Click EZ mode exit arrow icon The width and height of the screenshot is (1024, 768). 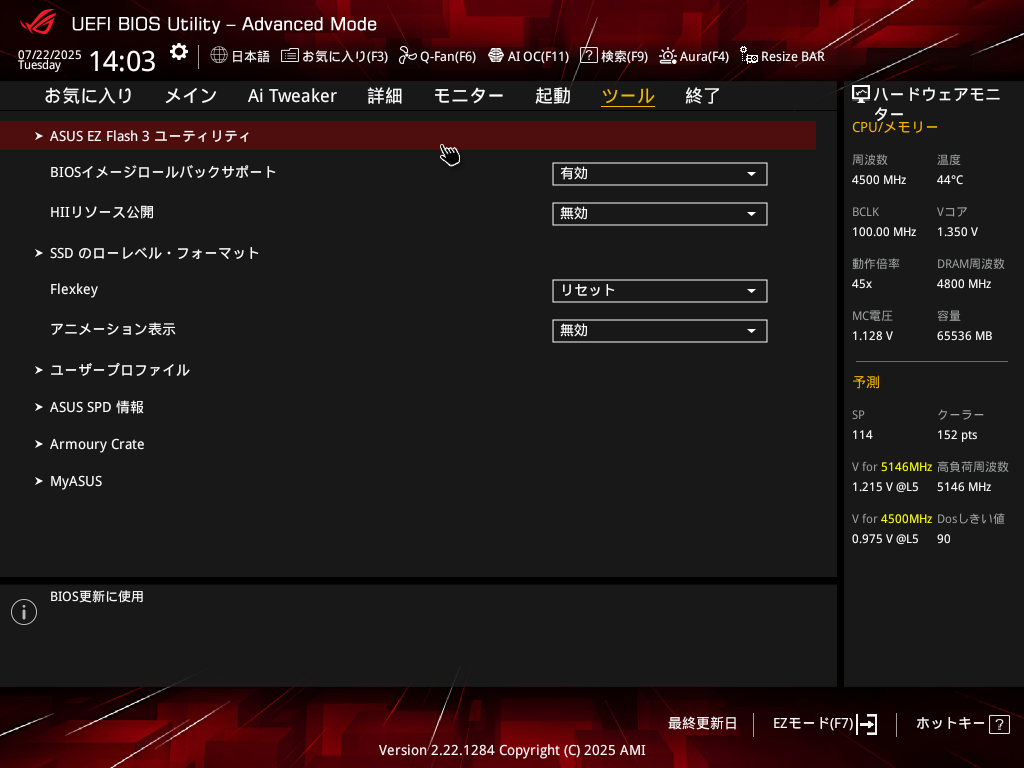tap(867, 724)
